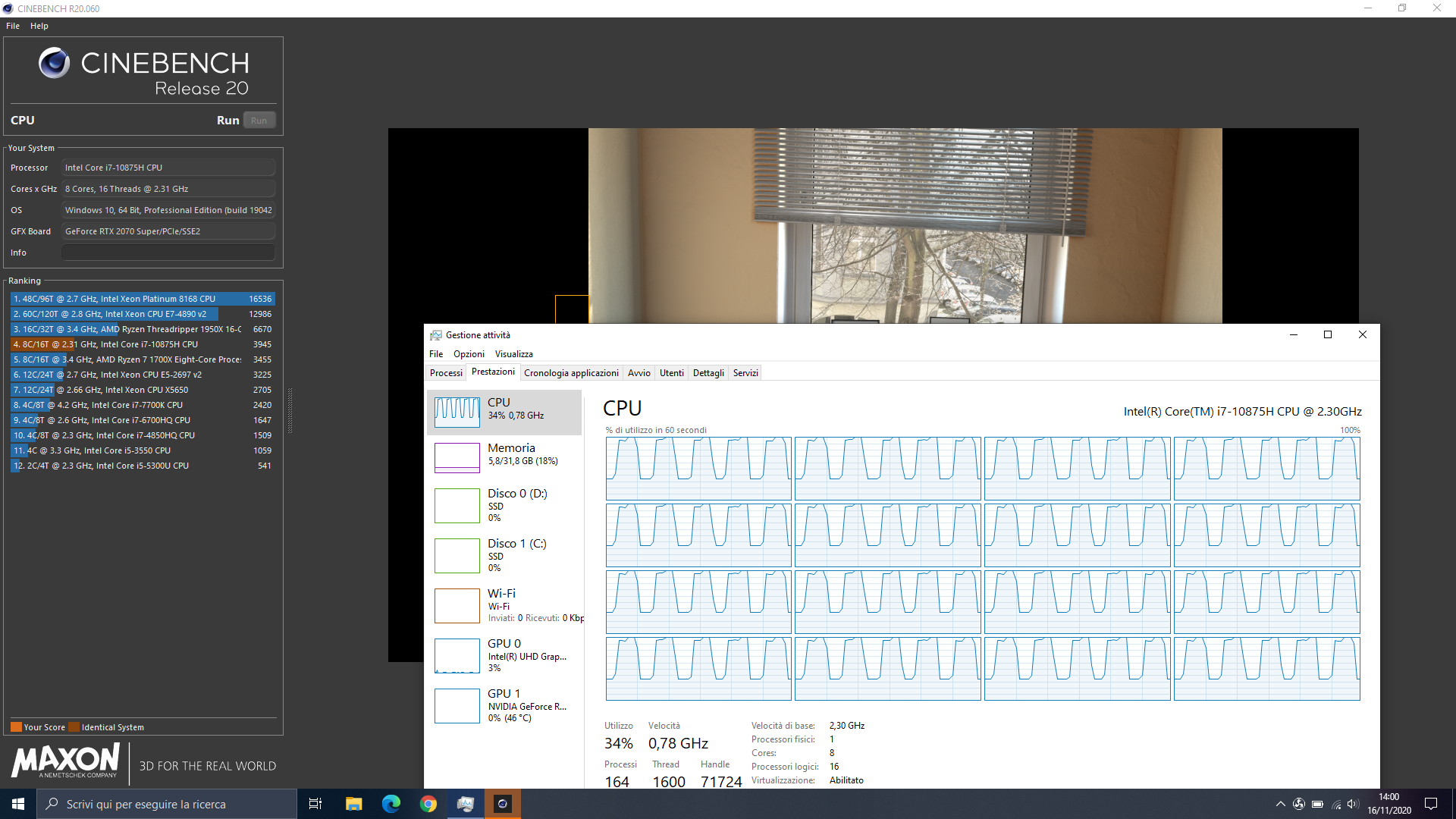Open the Windows Start menu
This screenshot has width=1456, height=819.
[18, 804]
